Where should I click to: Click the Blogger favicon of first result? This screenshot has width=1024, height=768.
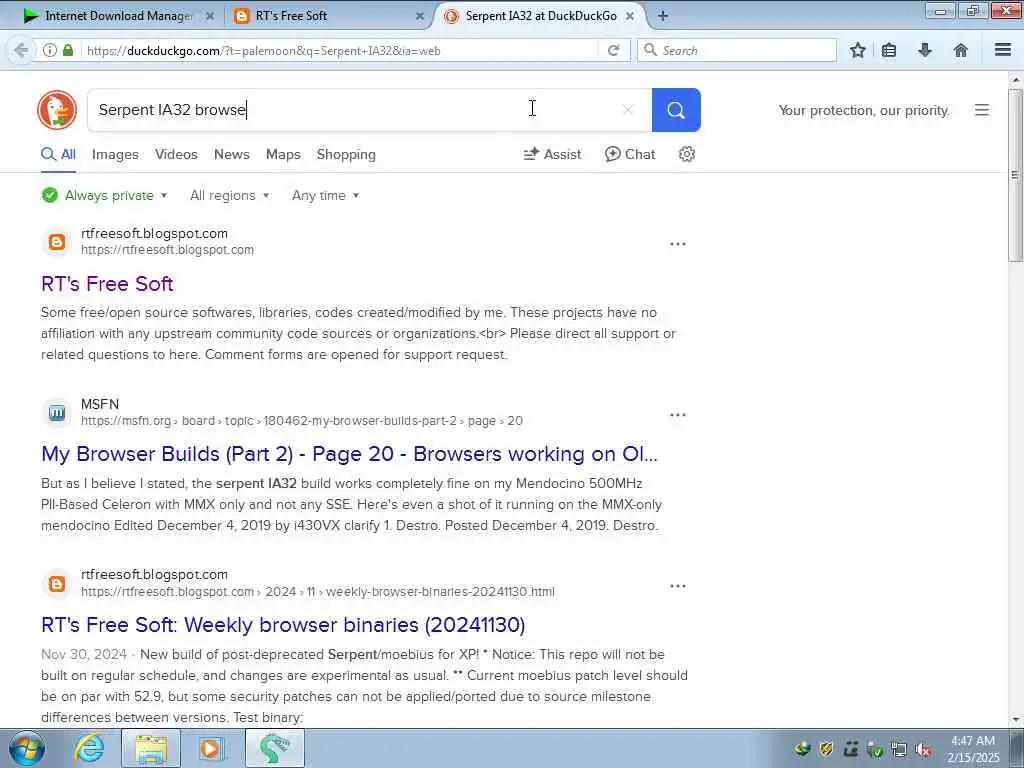pyautogui.click(x=57, y=242)
